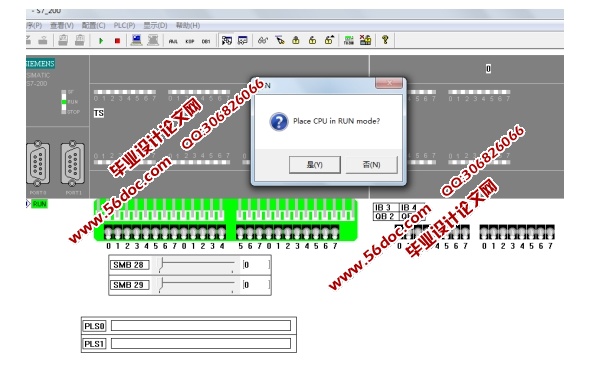Click the yellow help question icon

point(385,40)
